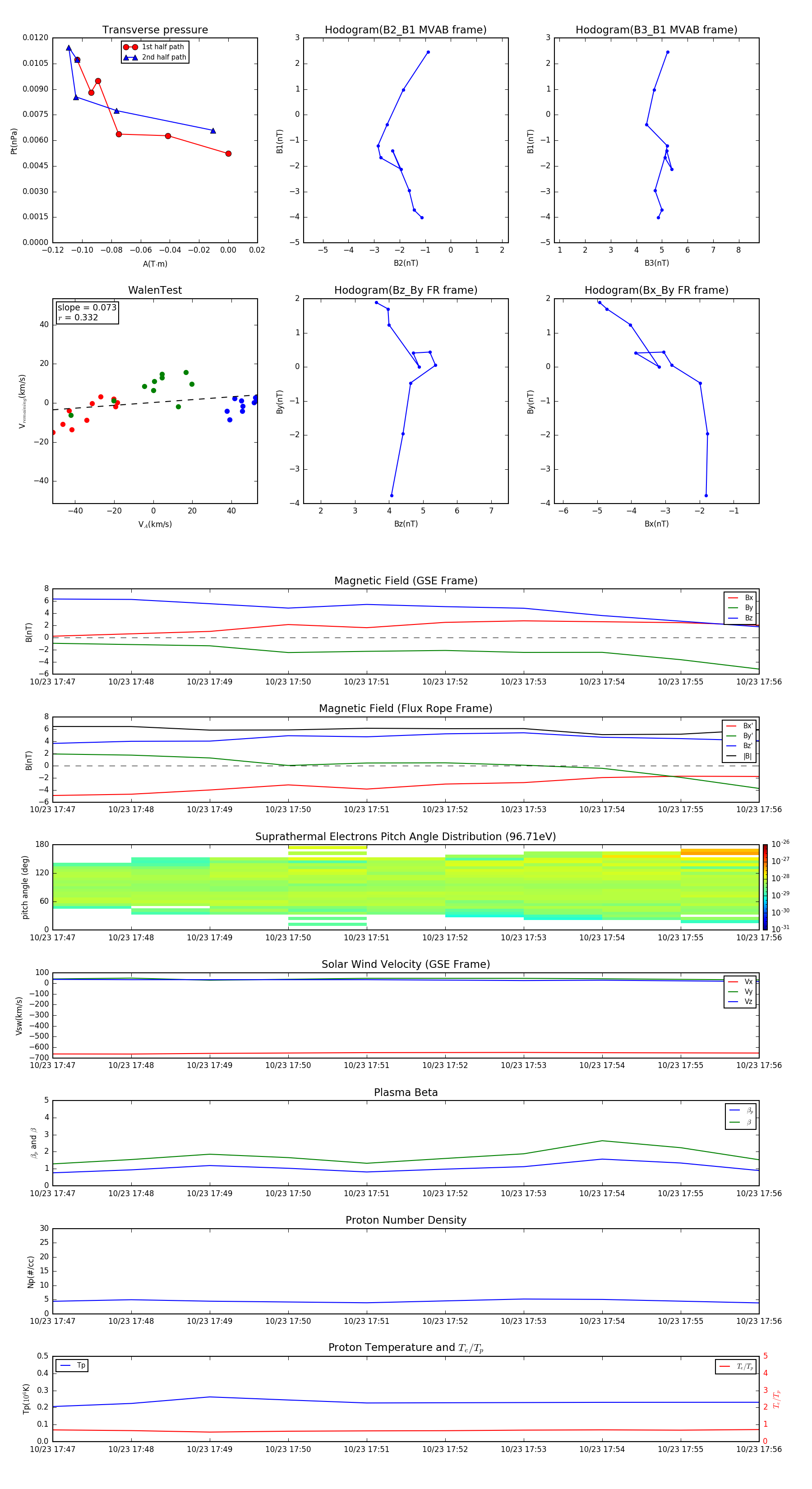Click the 'Vz' legend entry in velocity panel

tap(741, 1002)
